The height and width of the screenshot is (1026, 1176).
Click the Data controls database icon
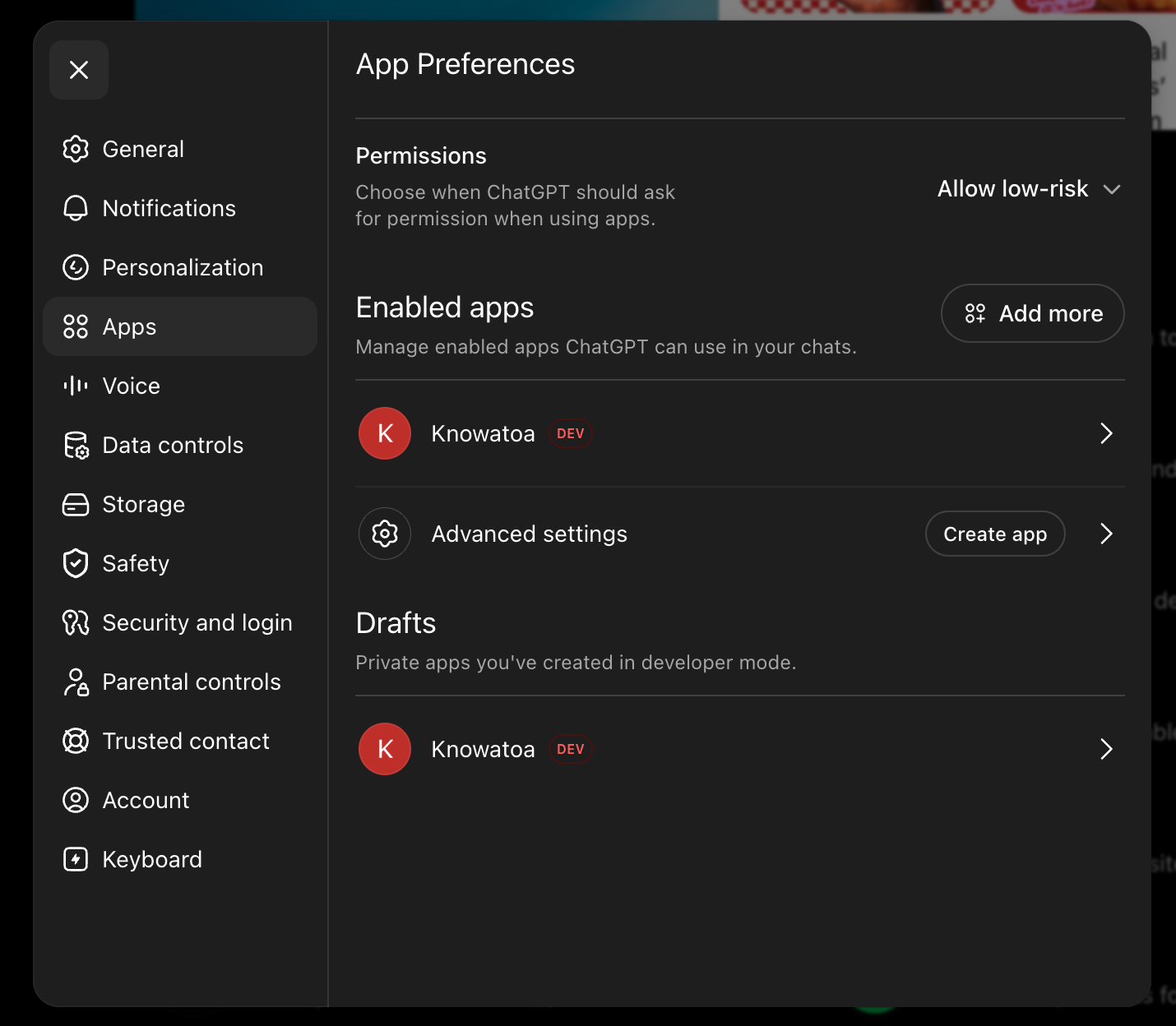76,445
